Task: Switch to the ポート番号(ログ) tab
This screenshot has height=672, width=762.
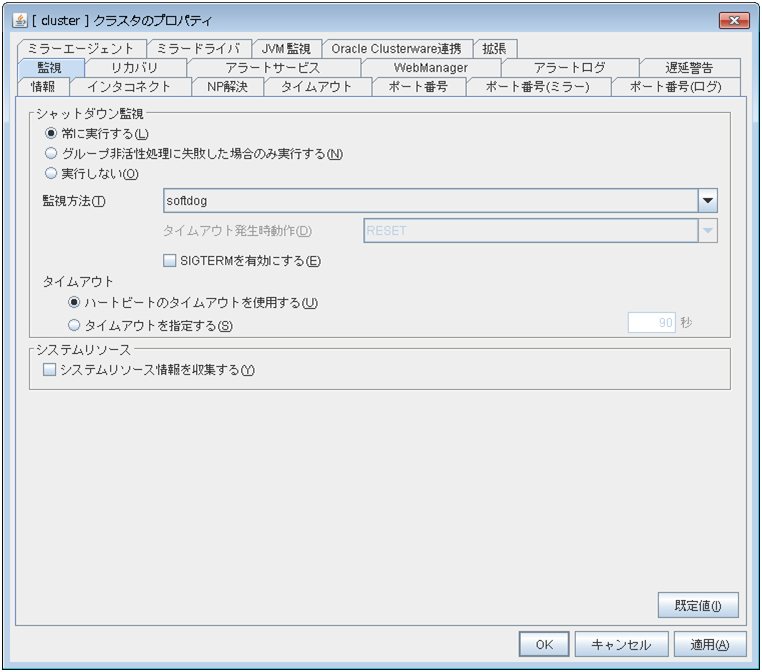Action: pos(676,86)
